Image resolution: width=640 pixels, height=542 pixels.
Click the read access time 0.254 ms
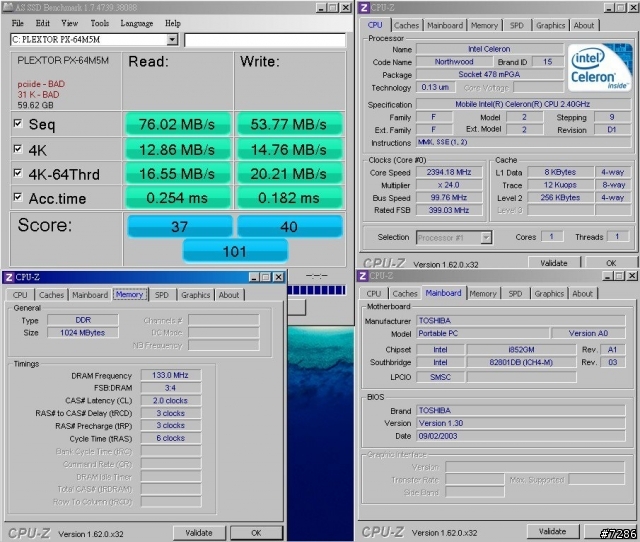pyautogui.click(x=177, y=198)
